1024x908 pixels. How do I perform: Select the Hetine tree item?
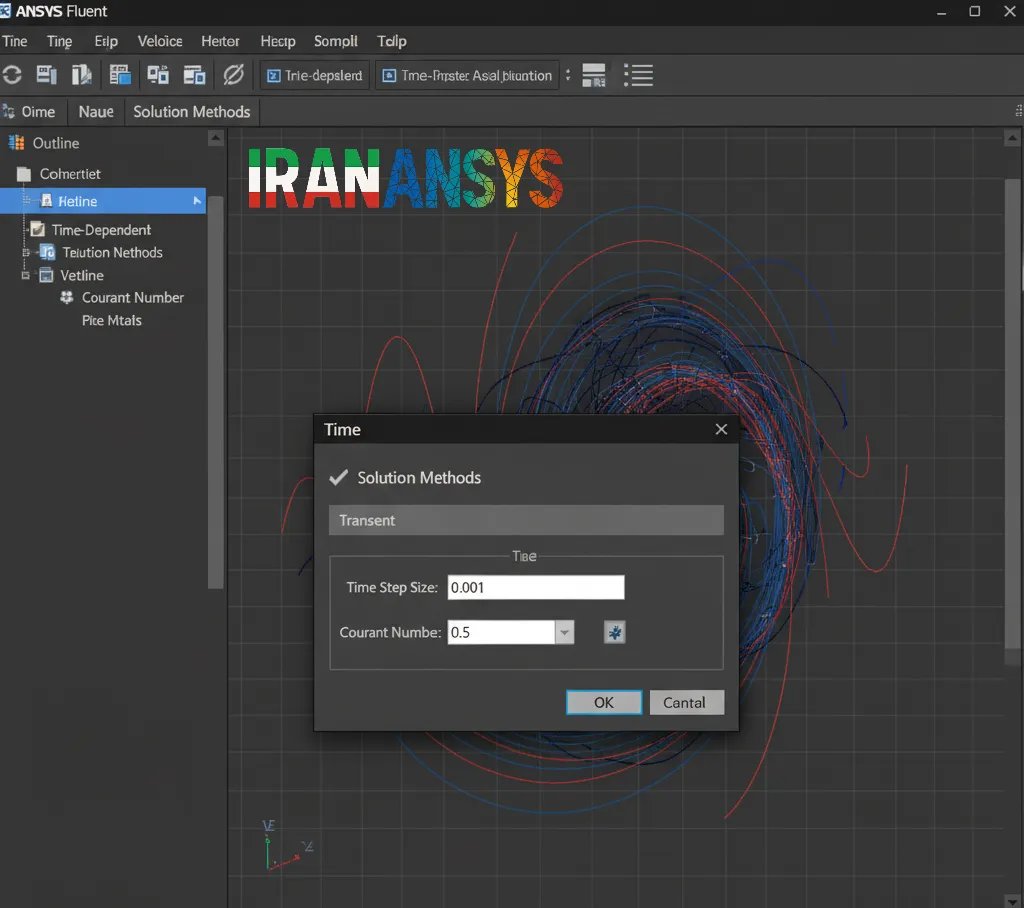[103, 201]
